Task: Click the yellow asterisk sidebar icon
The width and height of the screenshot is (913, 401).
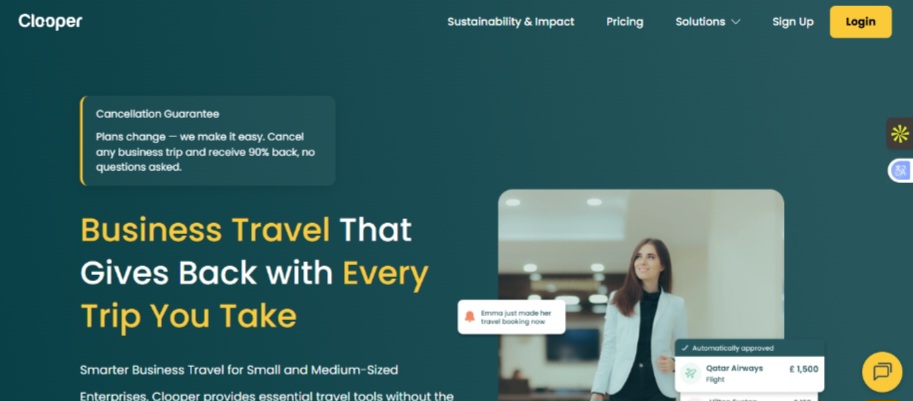Action: pyautogui.click(x=900, y=133)
